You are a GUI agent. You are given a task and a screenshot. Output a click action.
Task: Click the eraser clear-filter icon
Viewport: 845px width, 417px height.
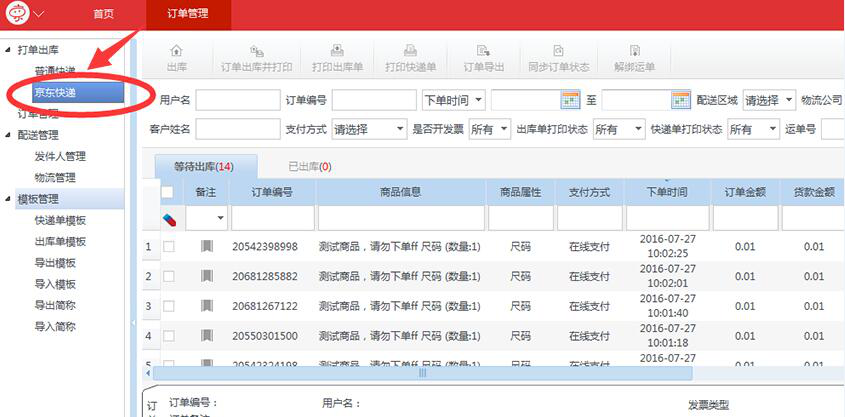pos(169,219)
